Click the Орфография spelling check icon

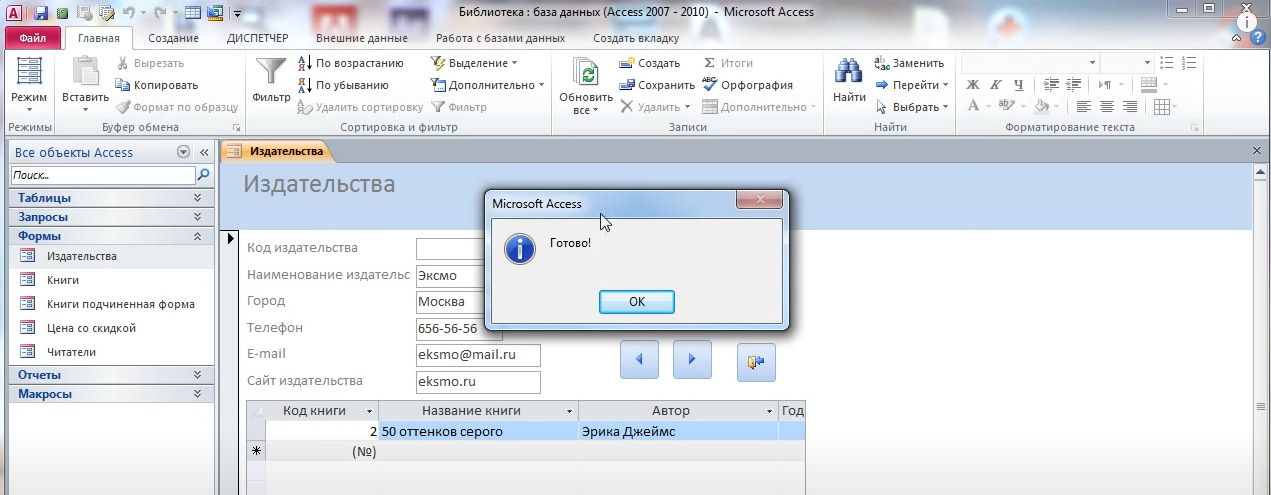click(x=710, y=85)
